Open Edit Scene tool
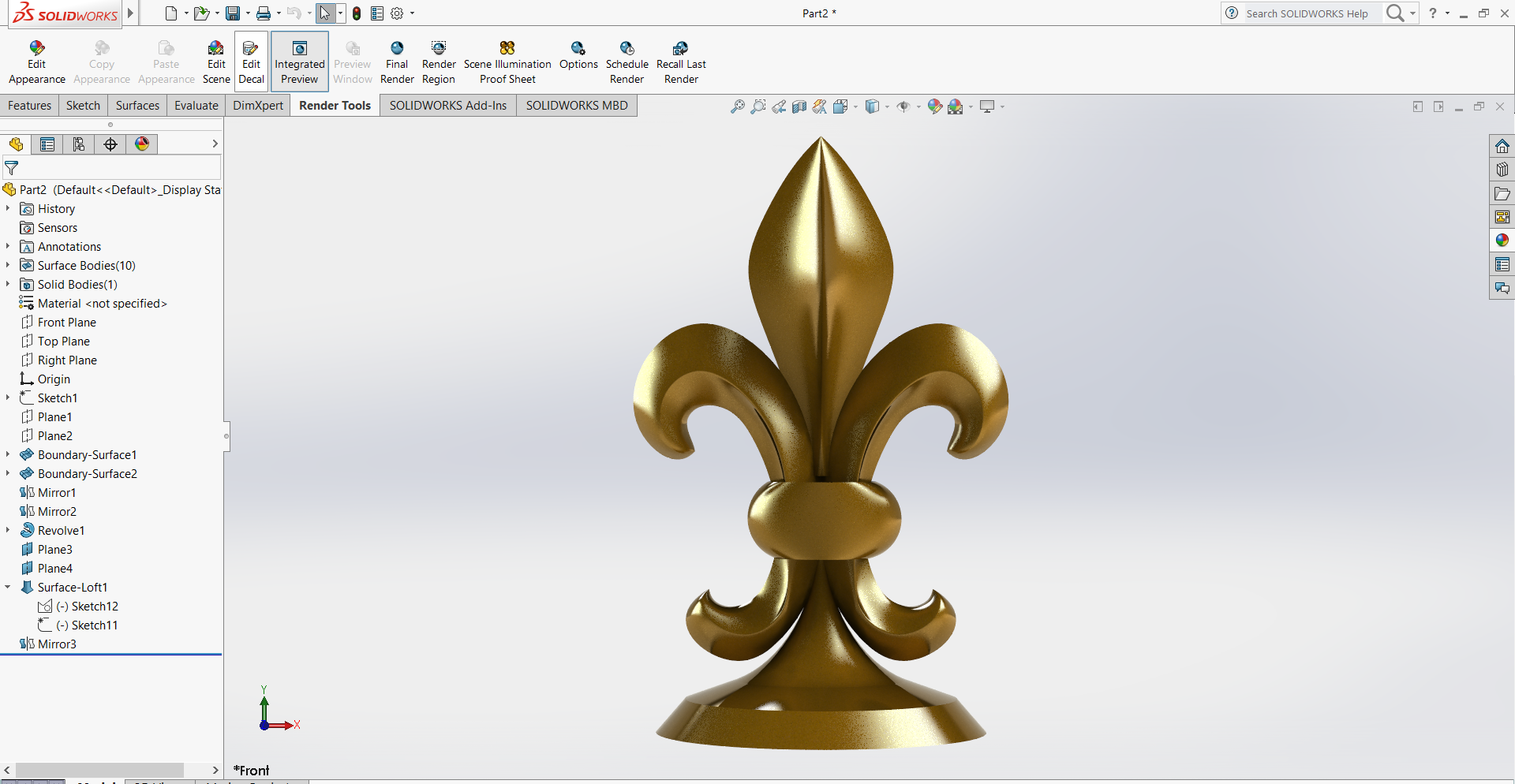This screenshot has width=1515, height=784. coord(216,62)
